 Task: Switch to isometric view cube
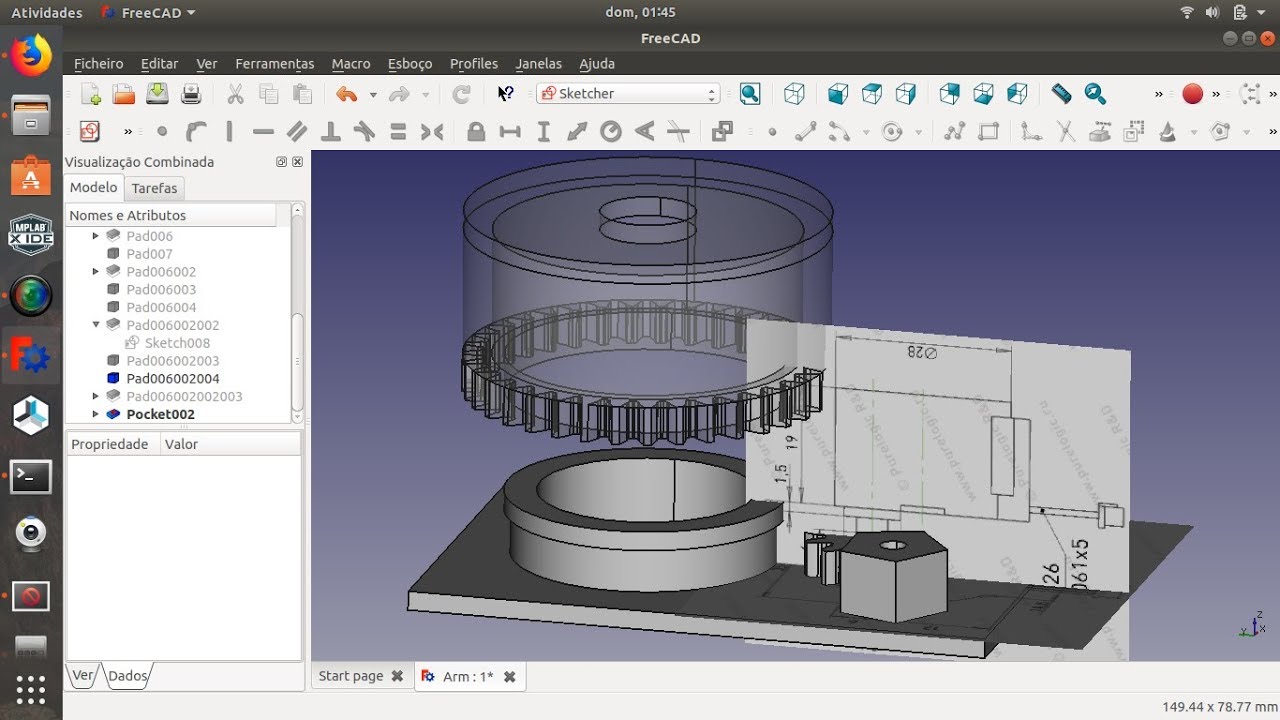point(794,94)
